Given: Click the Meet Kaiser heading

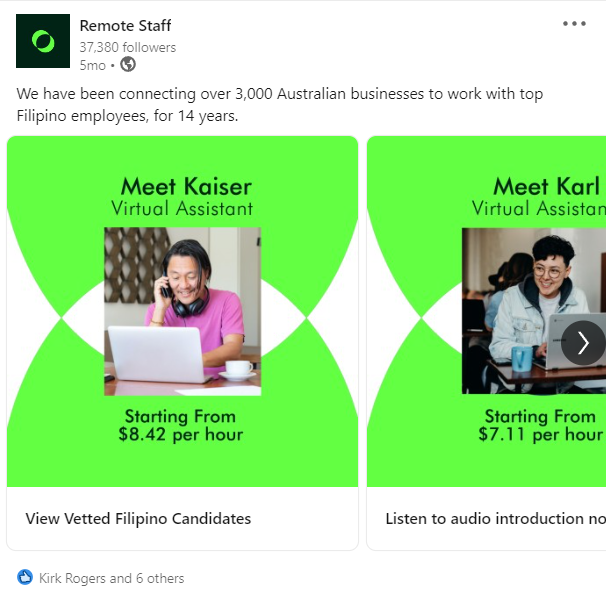Looking at the screenshot, I should (x=186, y=186).
